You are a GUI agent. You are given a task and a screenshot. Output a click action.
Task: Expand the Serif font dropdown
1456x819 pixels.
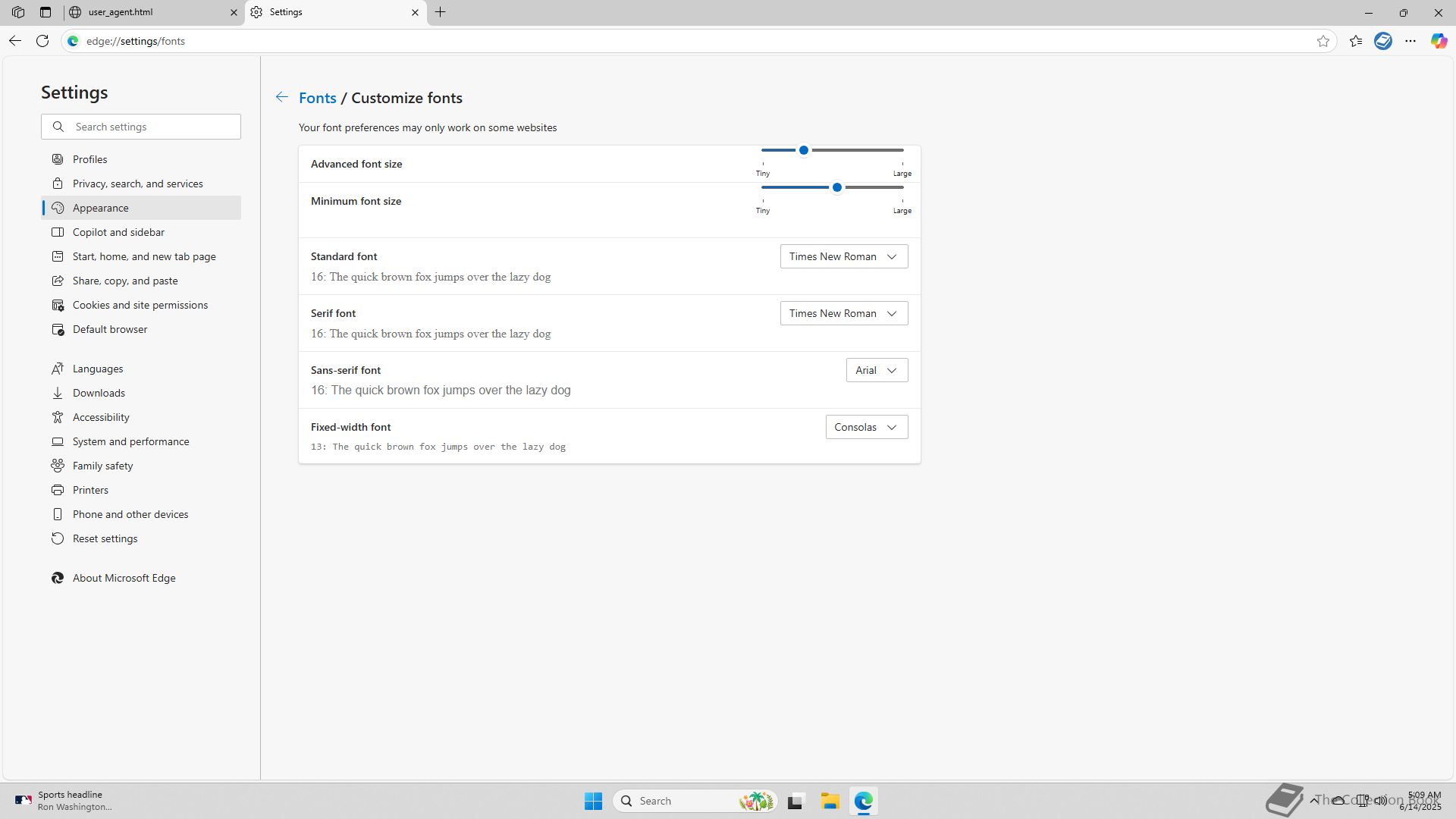843,313
